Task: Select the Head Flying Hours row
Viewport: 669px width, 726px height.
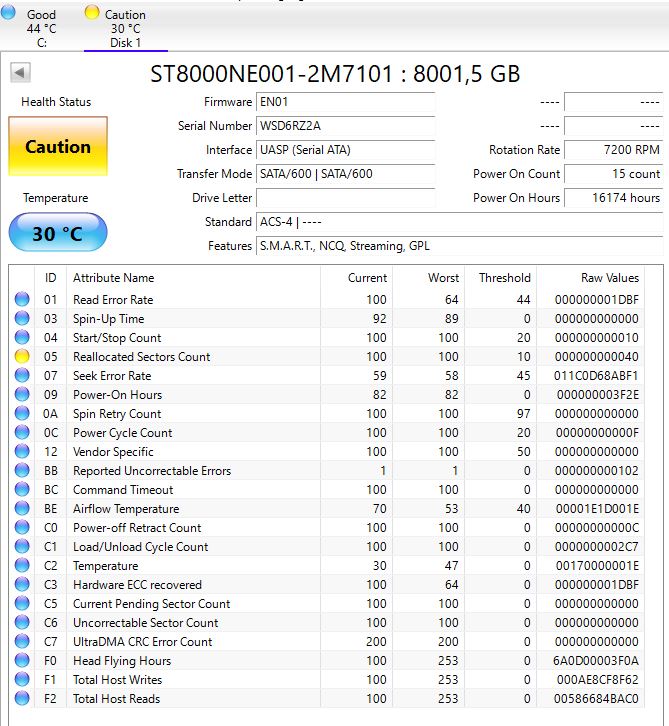Action: point(327,661)
